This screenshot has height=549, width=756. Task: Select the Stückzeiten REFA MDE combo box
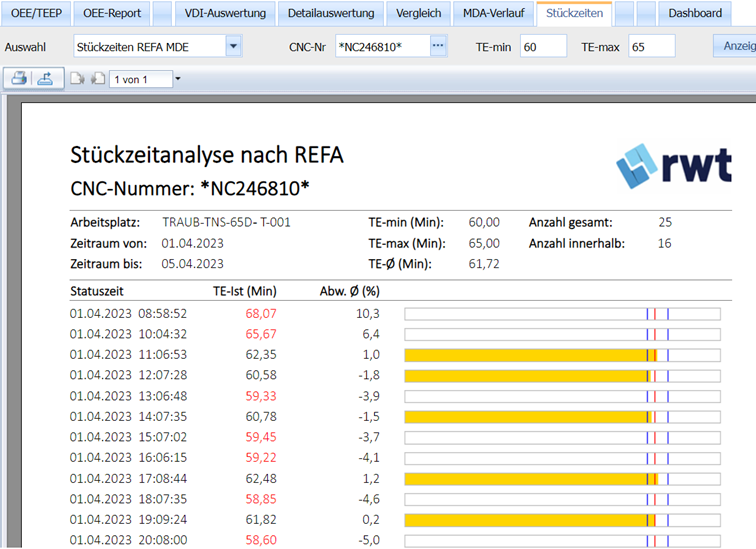coord(158,46)
